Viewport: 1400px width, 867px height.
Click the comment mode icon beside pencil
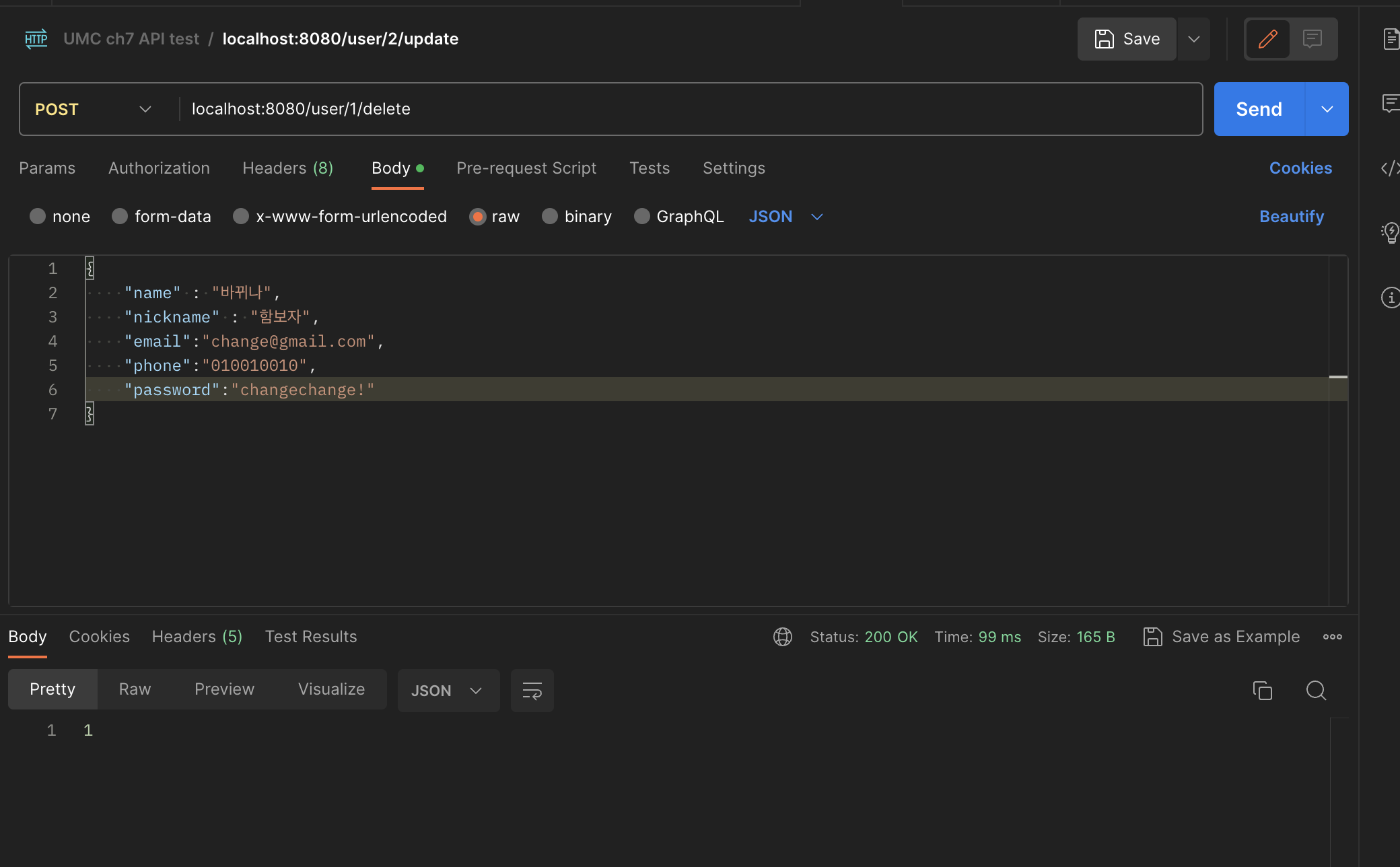pos(1312,39)
